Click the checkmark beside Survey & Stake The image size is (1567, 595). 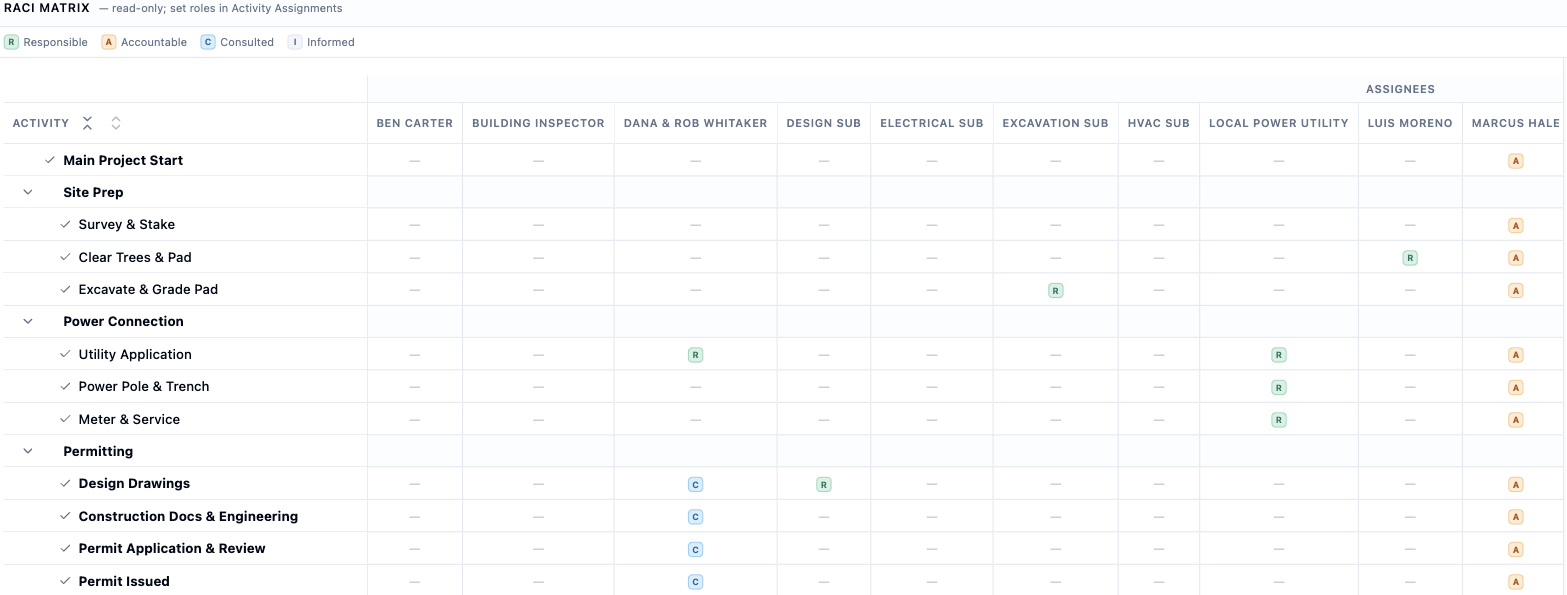65,224
